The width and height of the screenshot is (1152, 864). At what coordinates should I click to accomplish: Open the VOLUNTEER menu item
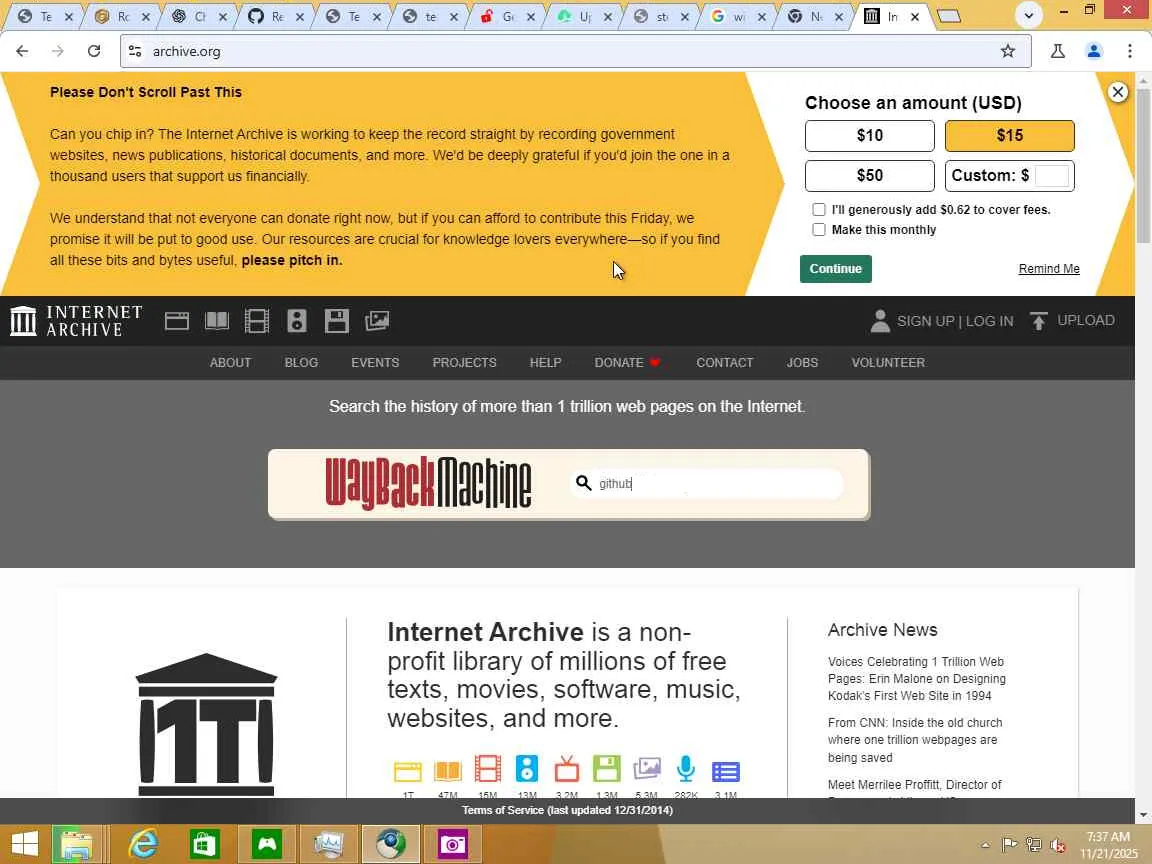click(x=888, y=362)
